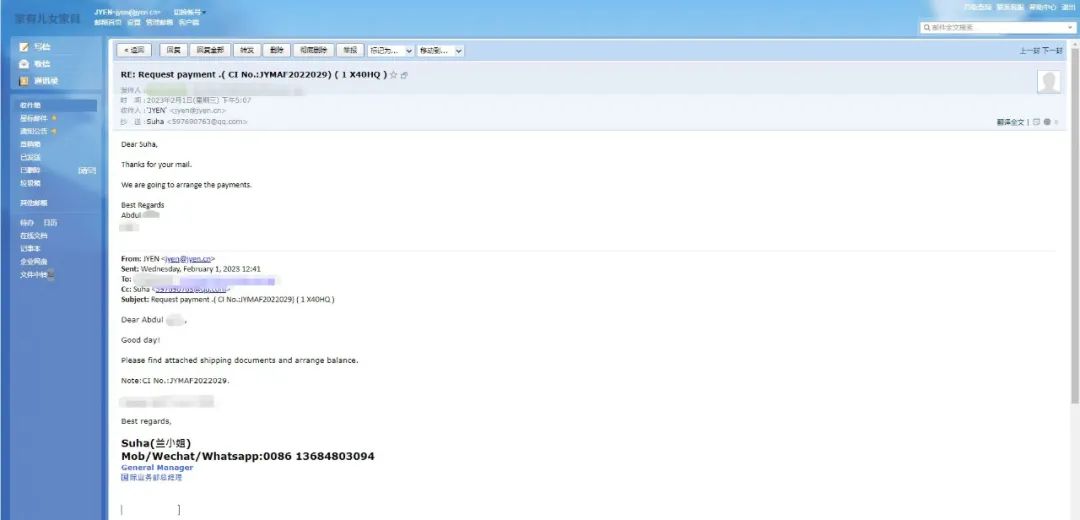Click the 返回 back button
1080x520 pixels.
[133, 50]
